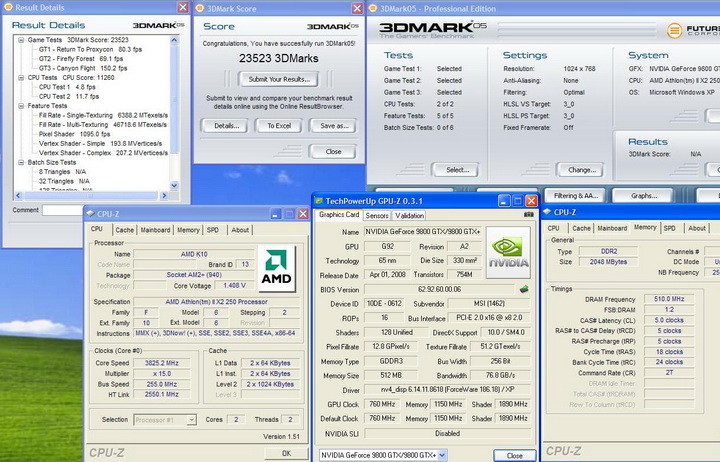Image resolution: width=720 pixels, height=462 pixels.
Task: Click Filtering & AA... button
Action: click(575, 196)
